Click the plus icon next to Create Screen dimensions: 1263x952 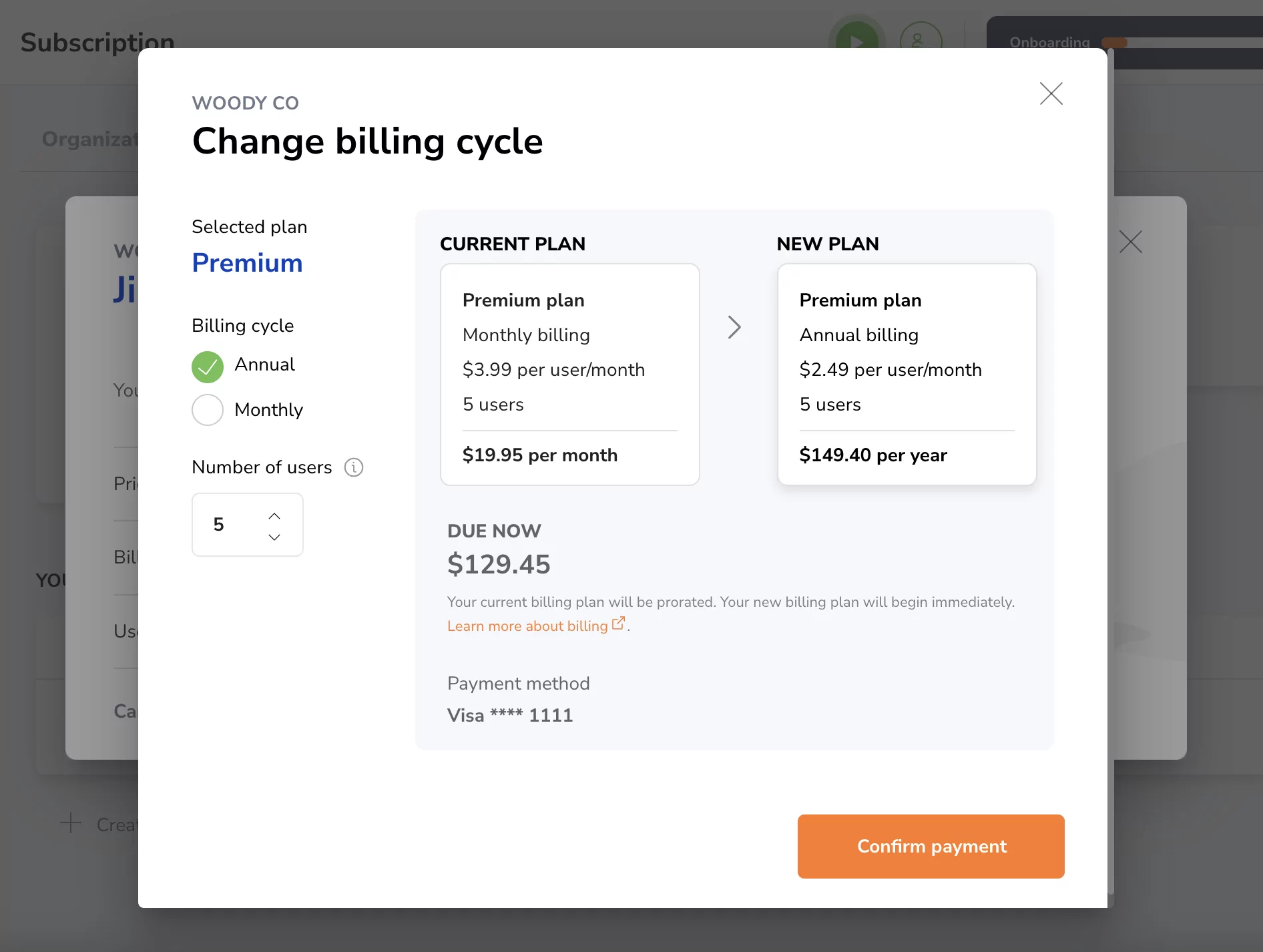click(x=71, y=822)
